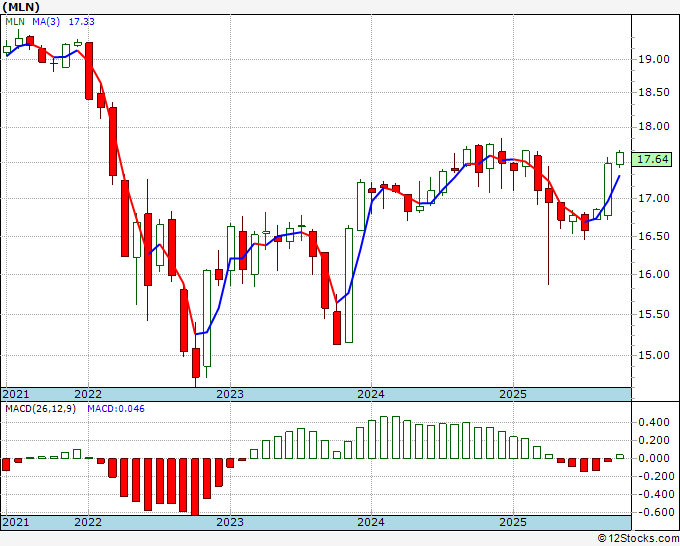Screen dimensions: 680x546
Task: Click the (MLN) chart title
Action: pos(21,7)
